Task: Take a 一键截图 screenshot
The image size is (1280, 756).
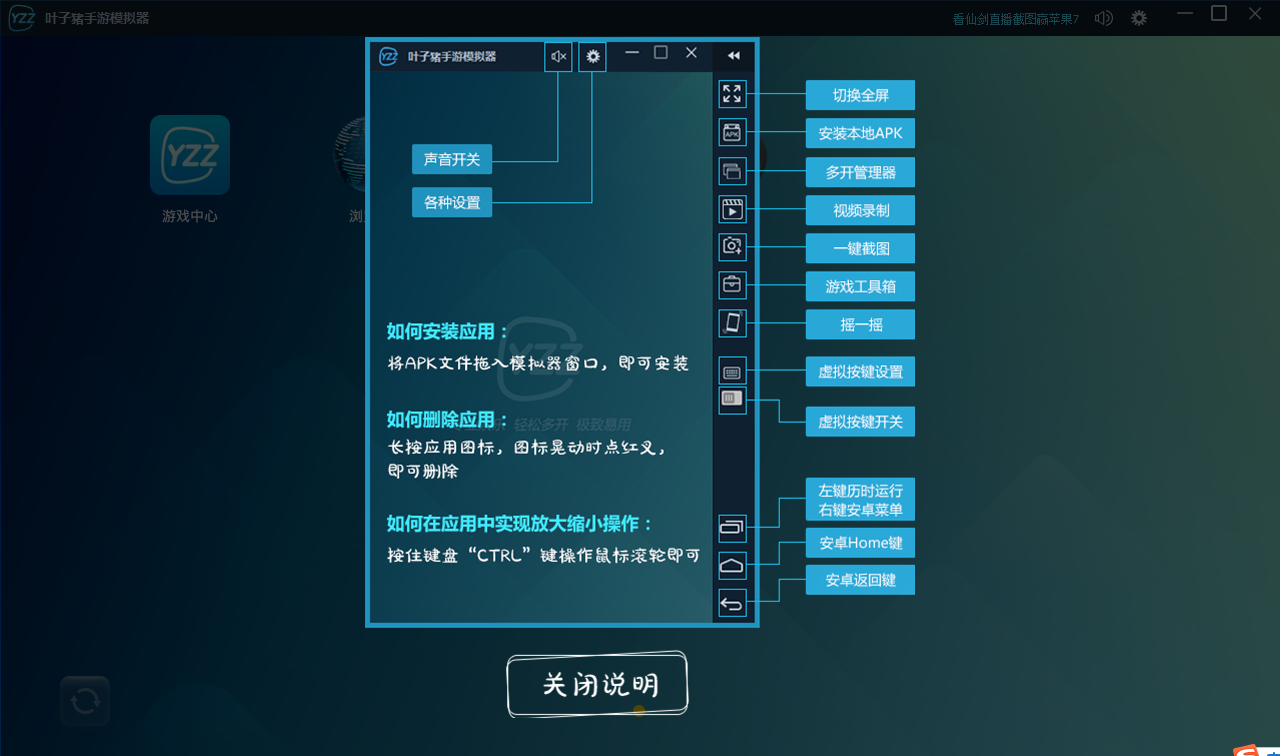Action: point(732,246)
